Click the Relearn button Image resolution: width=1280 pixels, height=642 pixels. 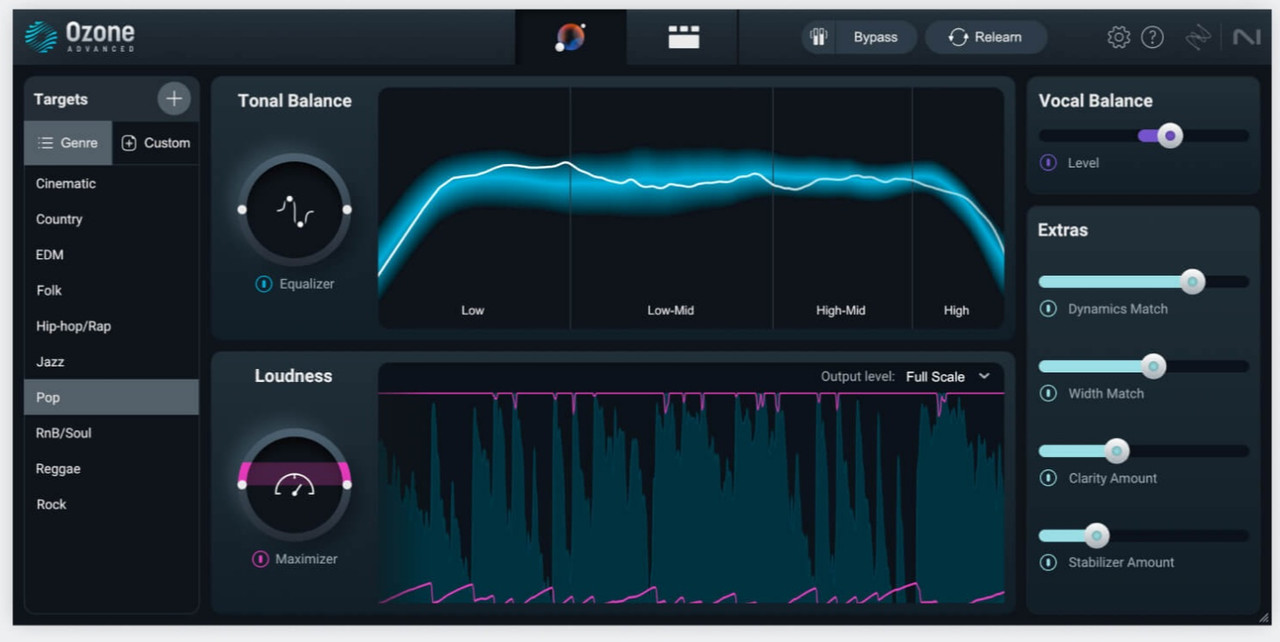coord(986,37)
